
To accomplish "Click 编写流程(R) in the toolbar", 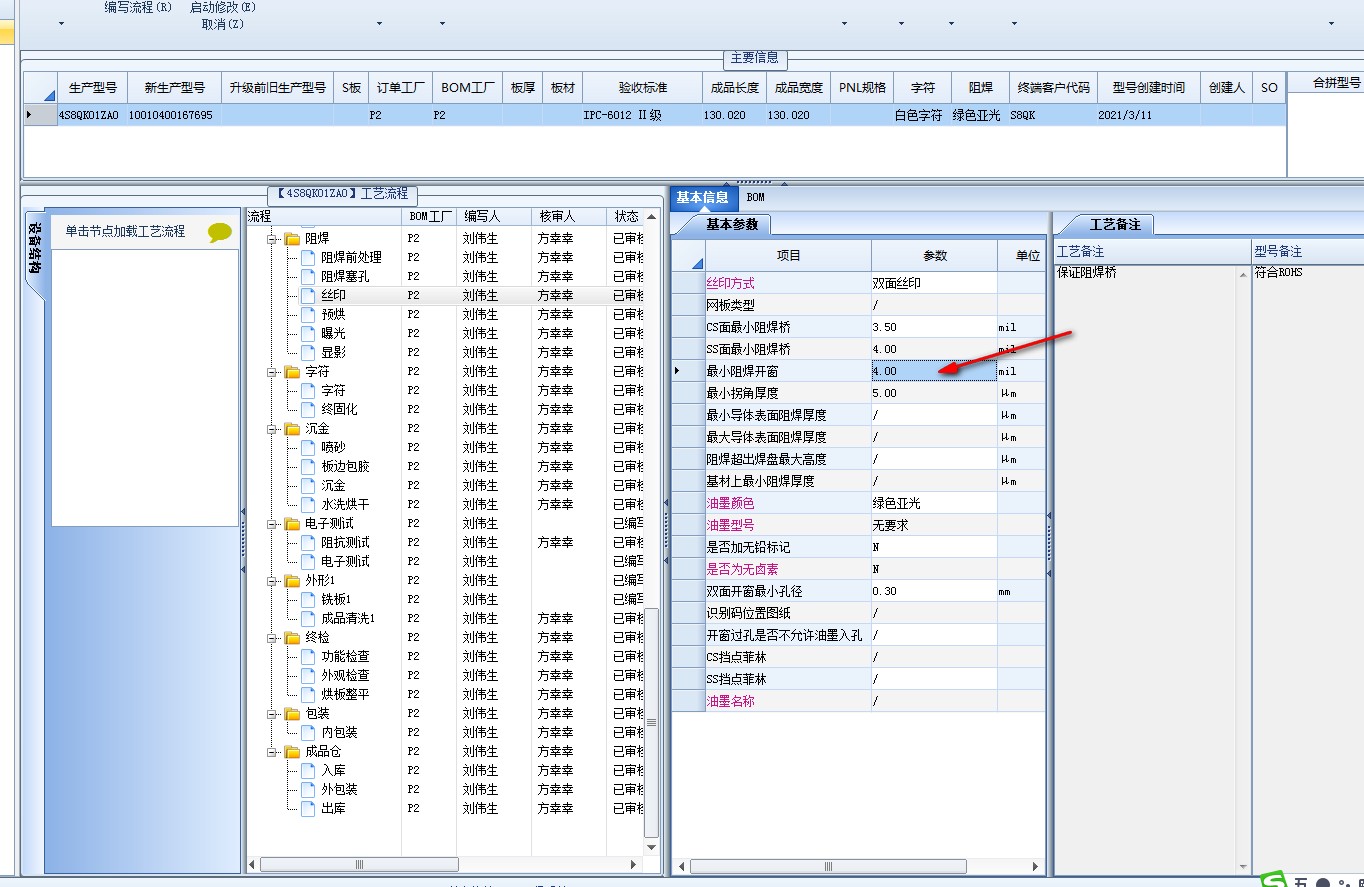I will pyautogui.click(x=138, y=7).
